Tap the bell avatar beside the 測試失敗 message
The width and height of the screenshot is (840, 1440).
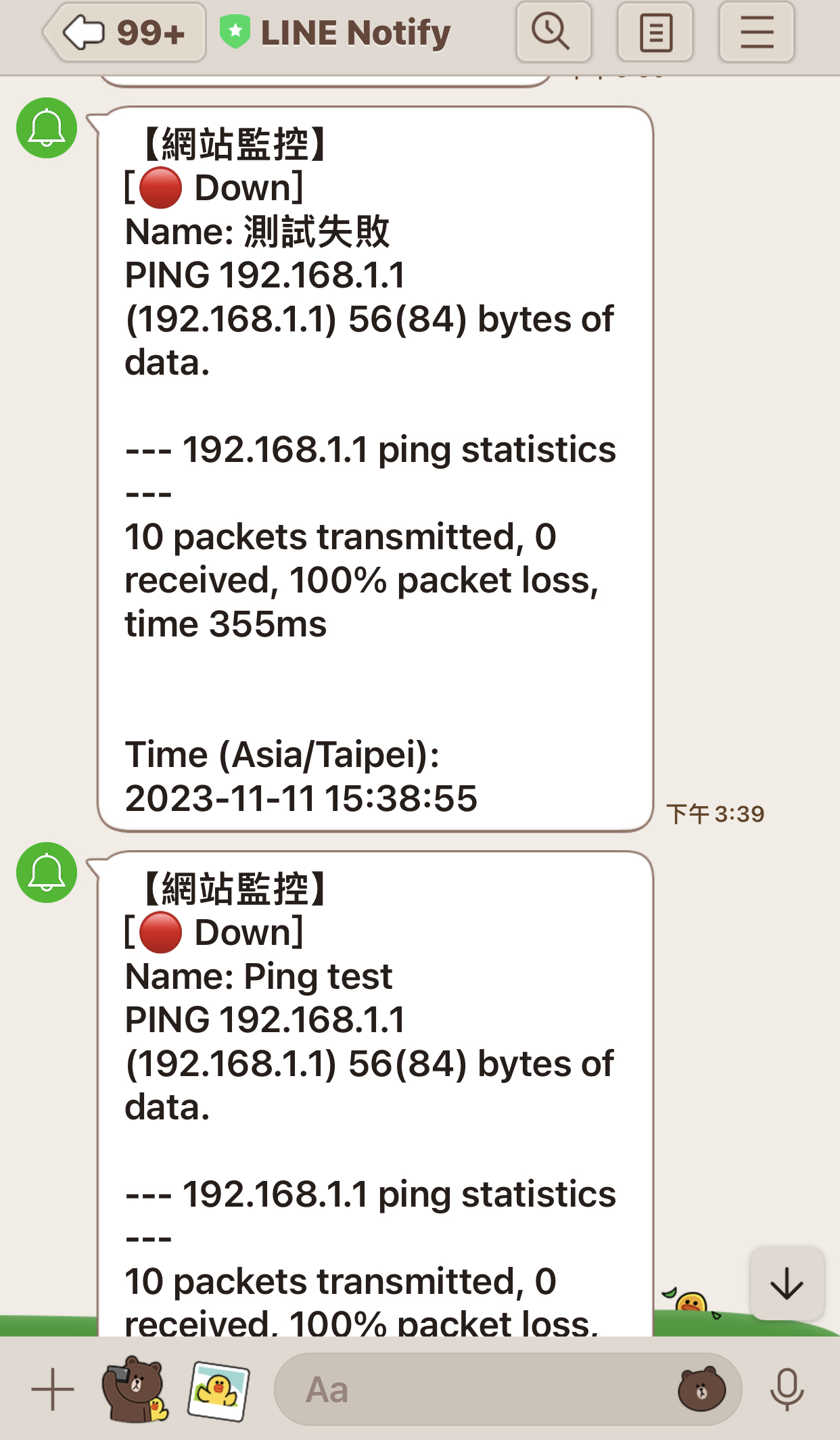pos(47,128)
